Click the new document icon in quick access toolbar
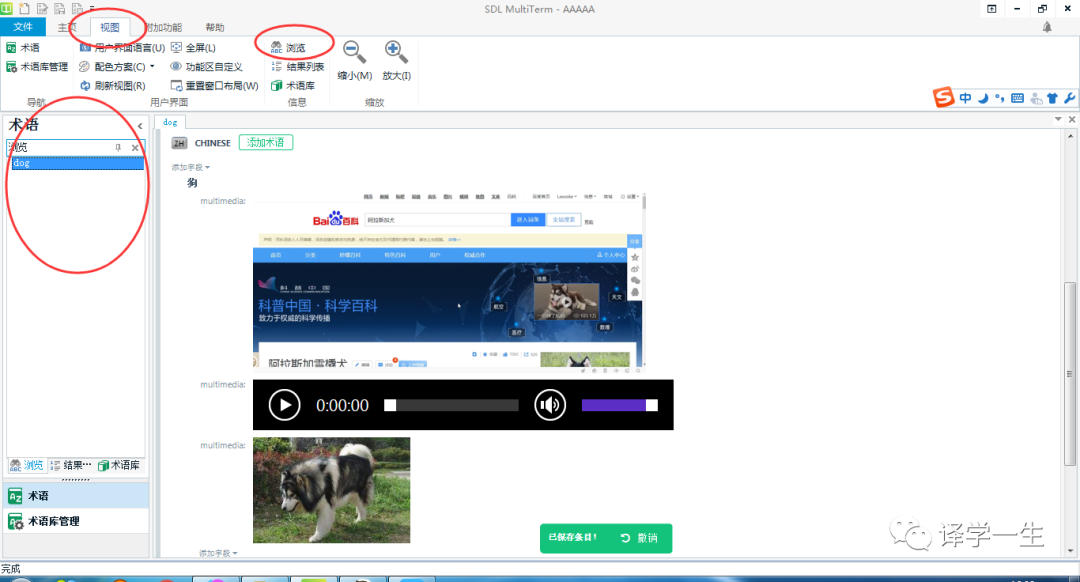This screenshot has width=1080, height=582. [x=25, y=9]
